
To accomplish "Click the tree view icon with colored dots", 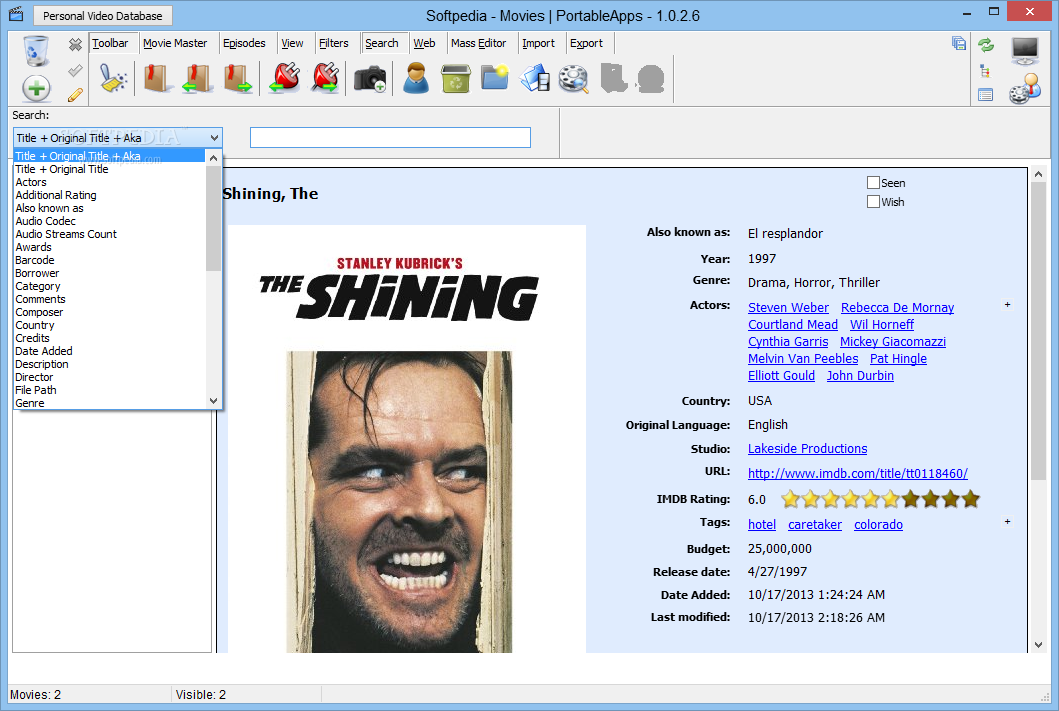I will pyautogui.click(x=985, y=71).
